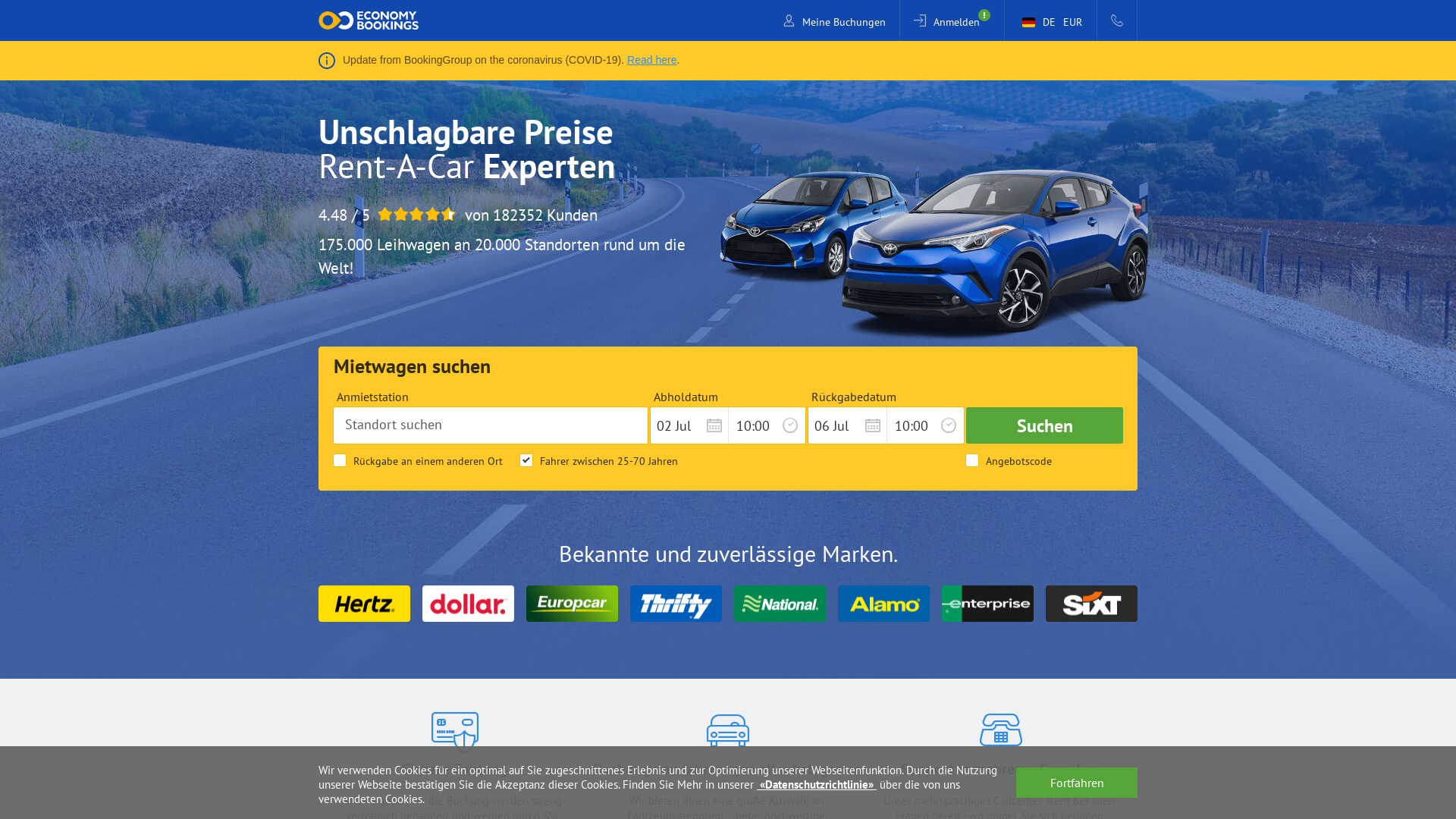Click the info icon in COVID banner
This screenshot has width=1456, height=819.
pyautogui.click(x=327, y=61)
